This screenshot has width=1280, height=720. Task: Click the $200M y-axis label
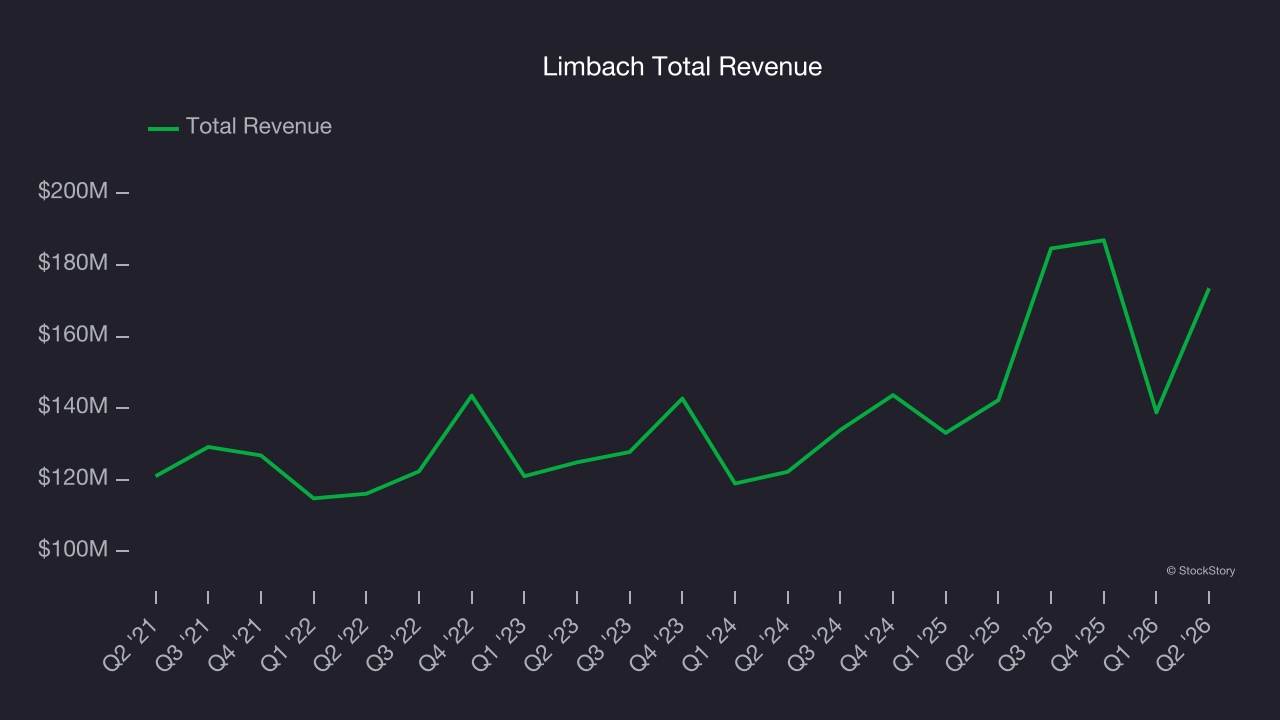(73, 191)
